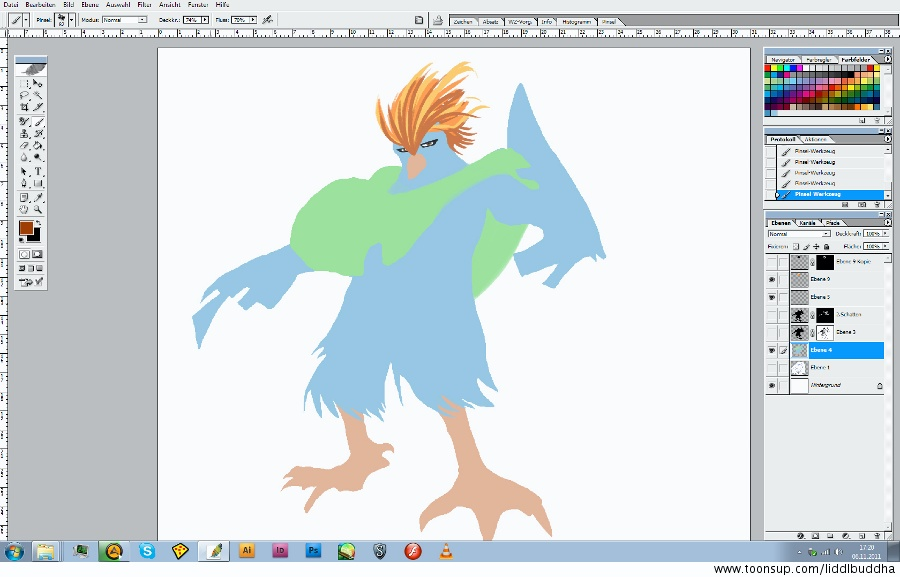This screenshot has height=577, width=900.
Task: Select the Type tool
Action: [x=38, y=172]
